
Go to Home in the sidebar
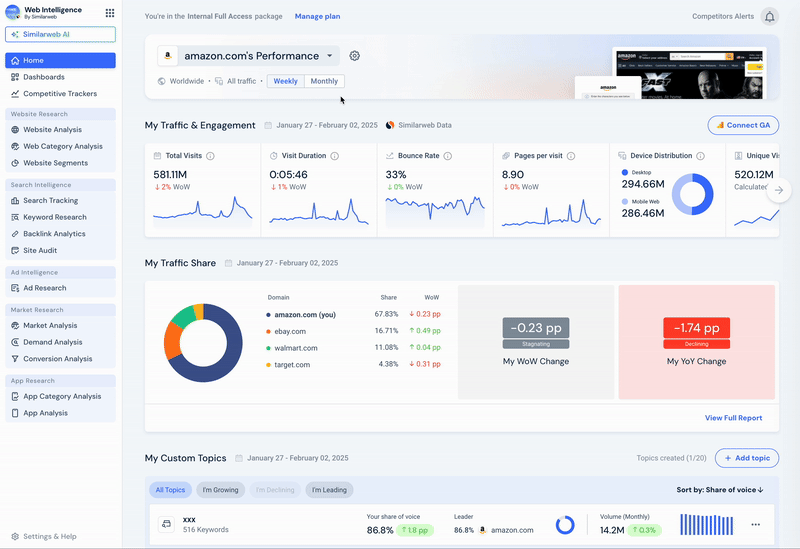60,60
